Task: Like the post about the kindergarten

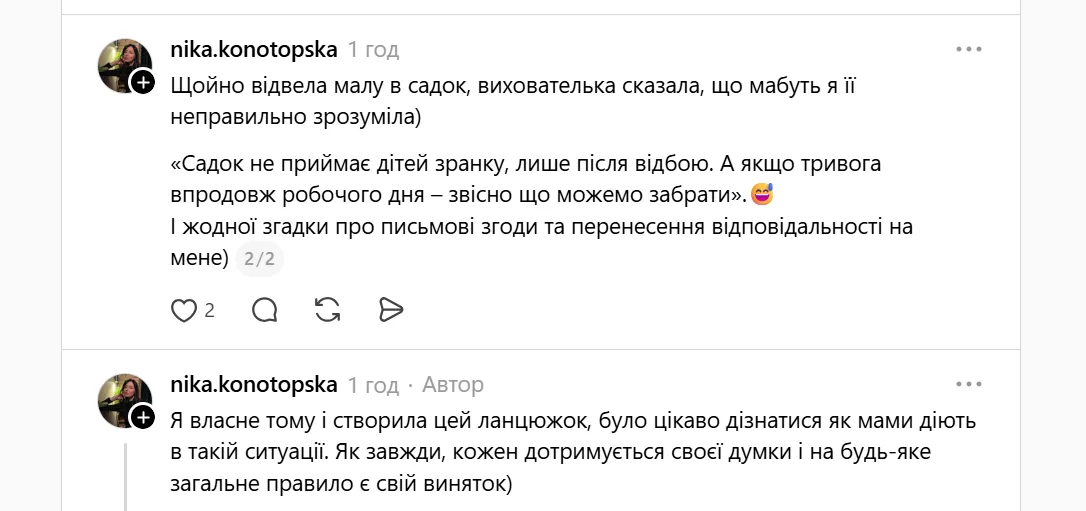Action: (x=184, y=311)
